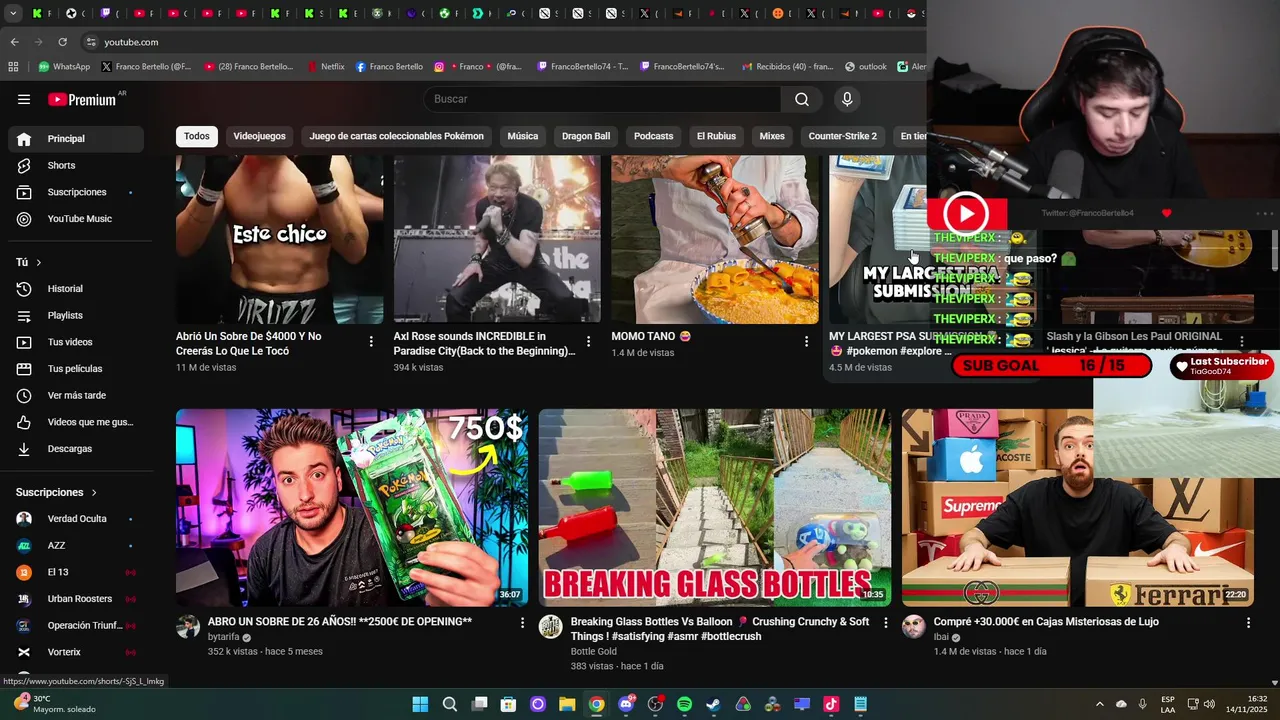Click the search magnifier button
Viewport: 1280px width, 720px height.
(802, 99)
